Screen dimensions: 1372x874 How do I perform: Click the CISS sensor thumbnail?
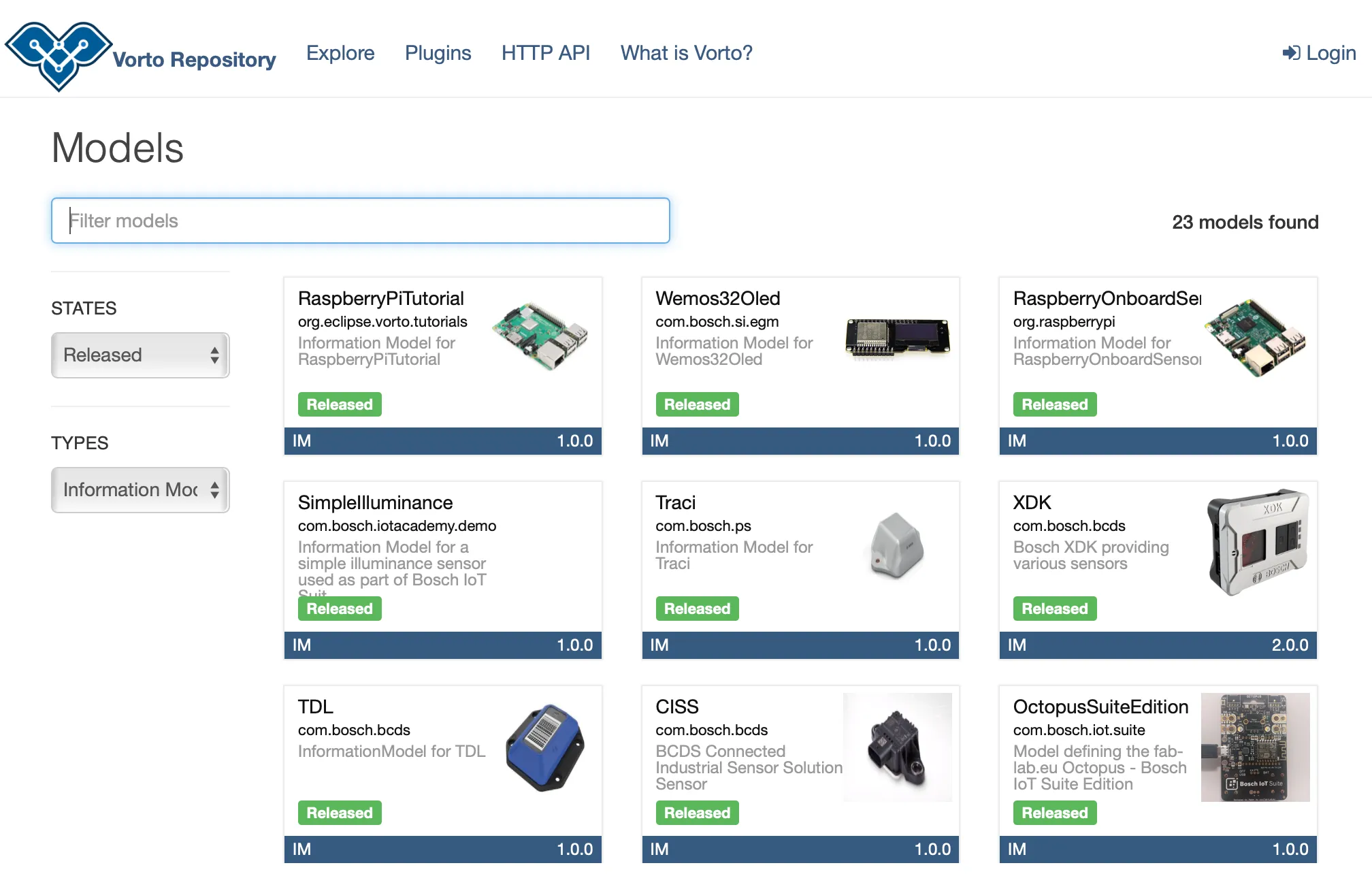(897, 747)
